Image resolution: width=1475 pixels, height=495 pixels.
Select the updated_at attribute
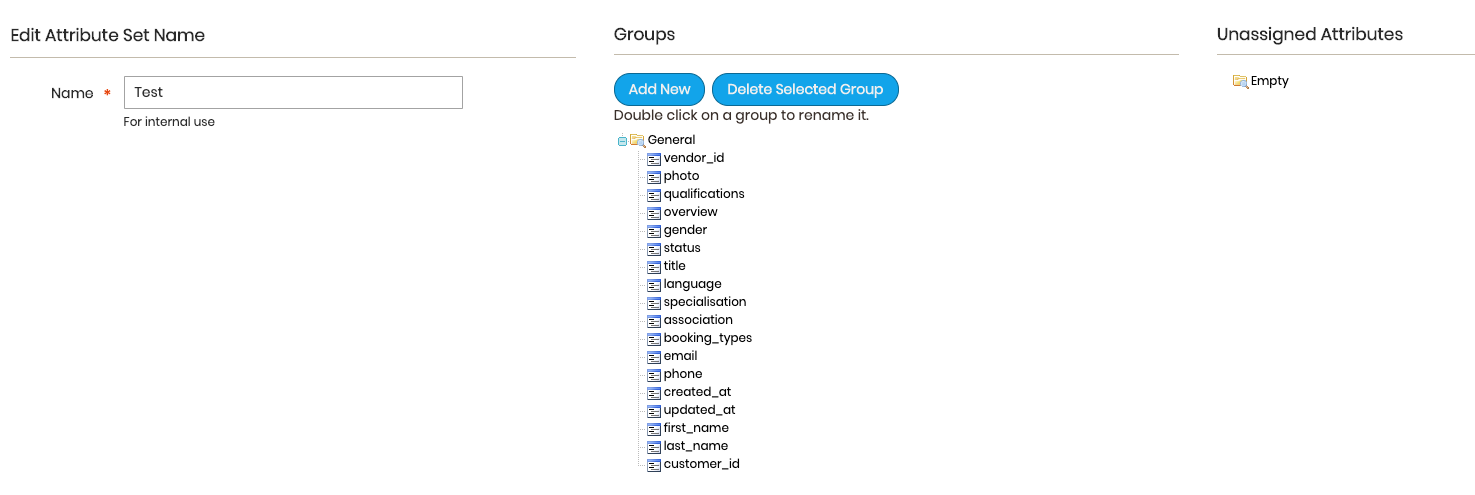(x=699, y=410)
